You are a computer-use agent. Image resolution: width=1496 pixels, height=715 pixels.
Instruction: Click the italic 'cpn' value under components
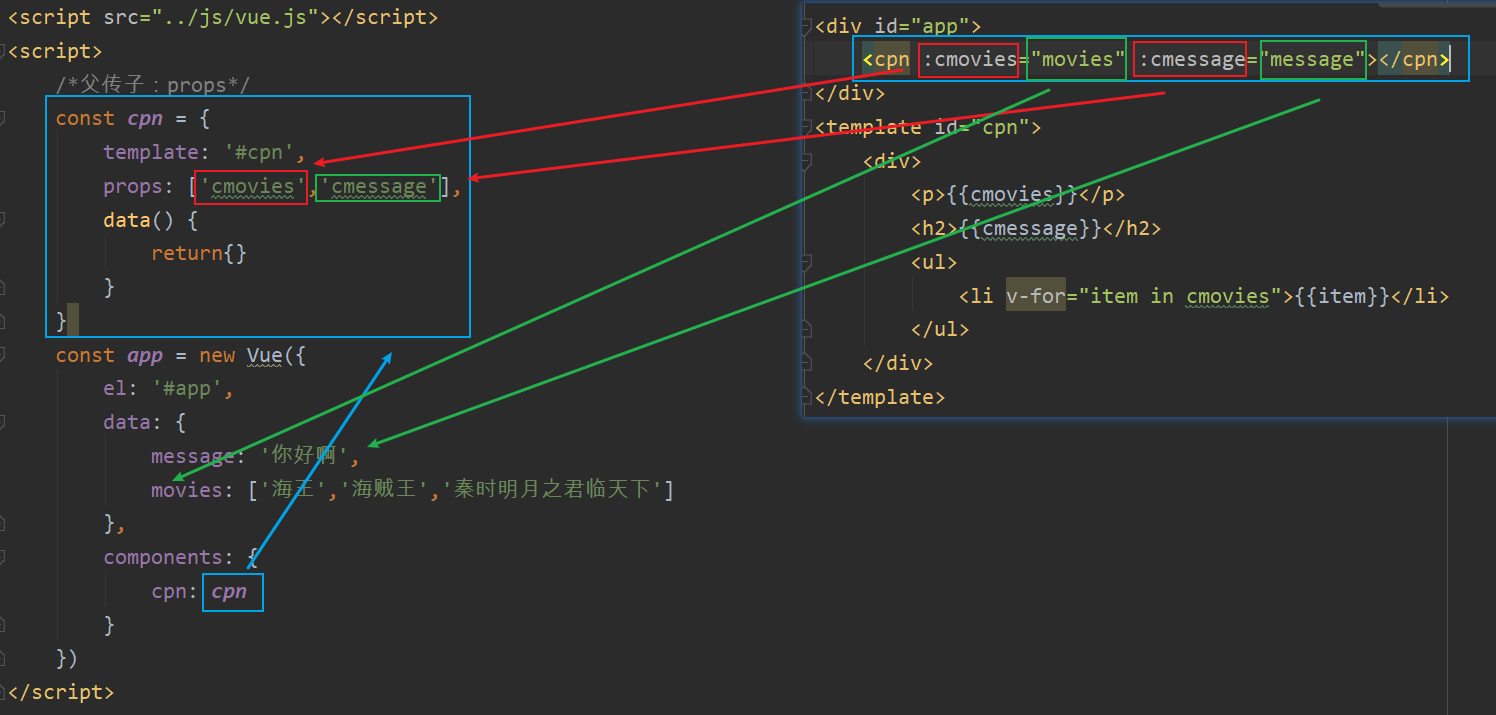(x=229, y=591)
